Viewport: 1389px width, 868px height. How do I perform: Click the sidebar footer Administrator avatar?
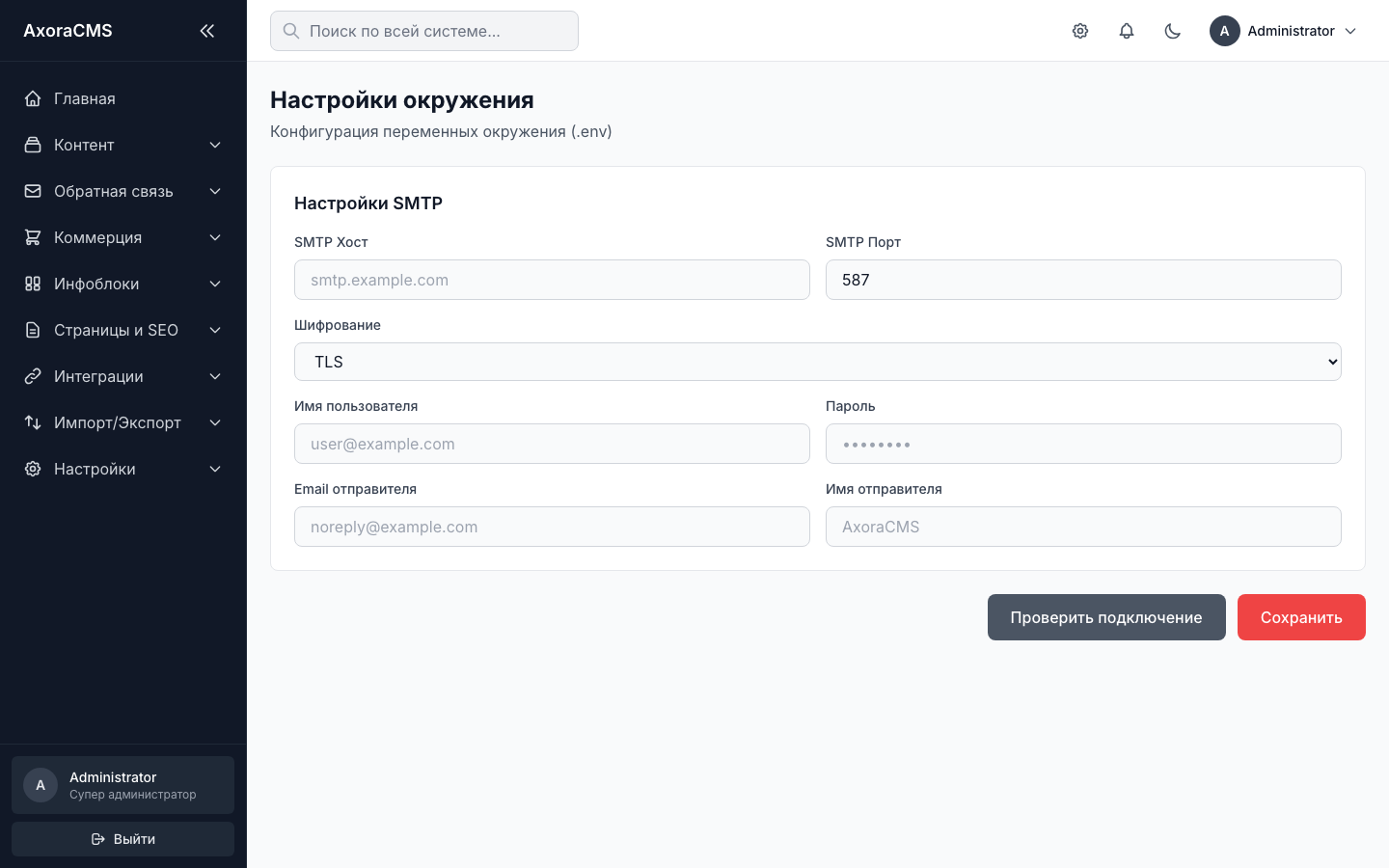(41, 785)
